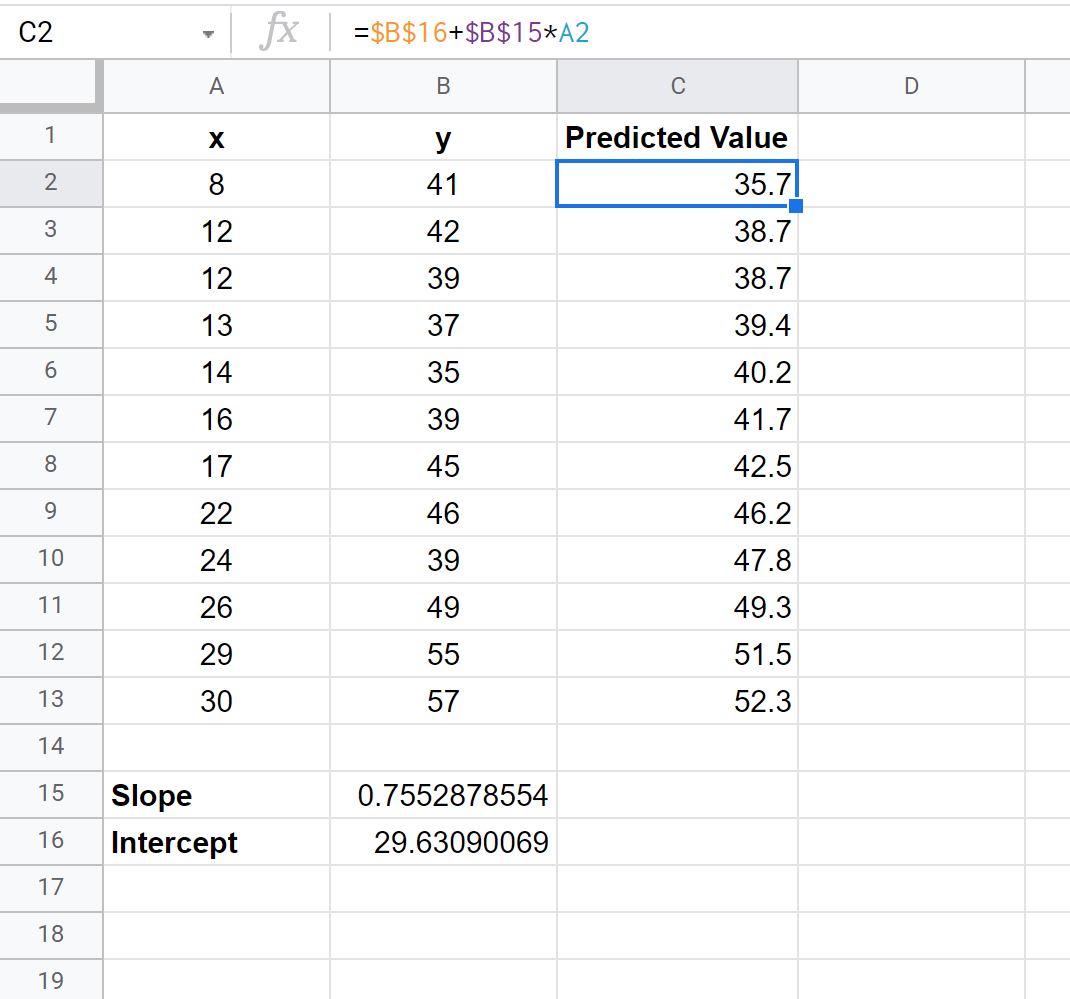The height and width of the screenshot is (999, 1070).
Task: Select the column A header
Action: click(x=216, y=86)
